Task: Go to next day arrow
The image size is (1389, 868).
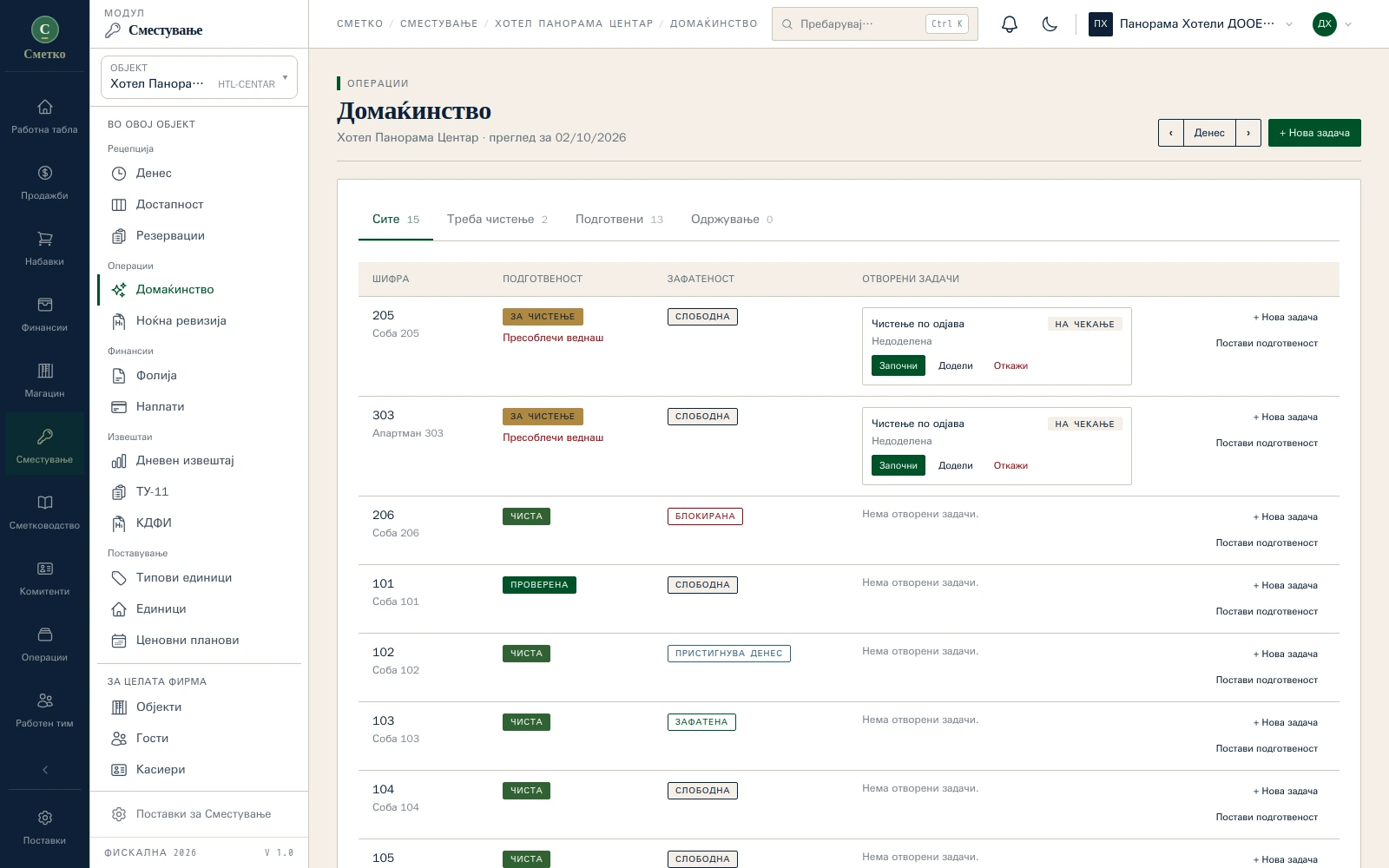Action: click(x=1248, y=133)
